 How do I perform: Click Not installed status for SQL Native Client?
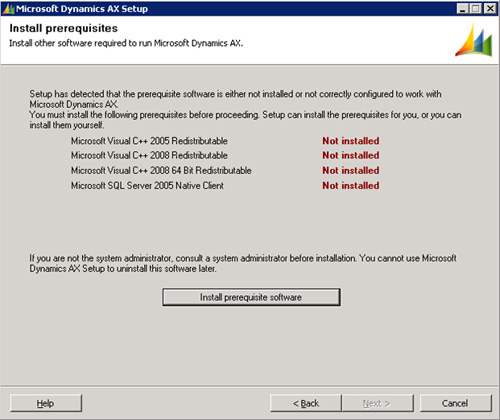pyautogui.click(x=351, y=185)
